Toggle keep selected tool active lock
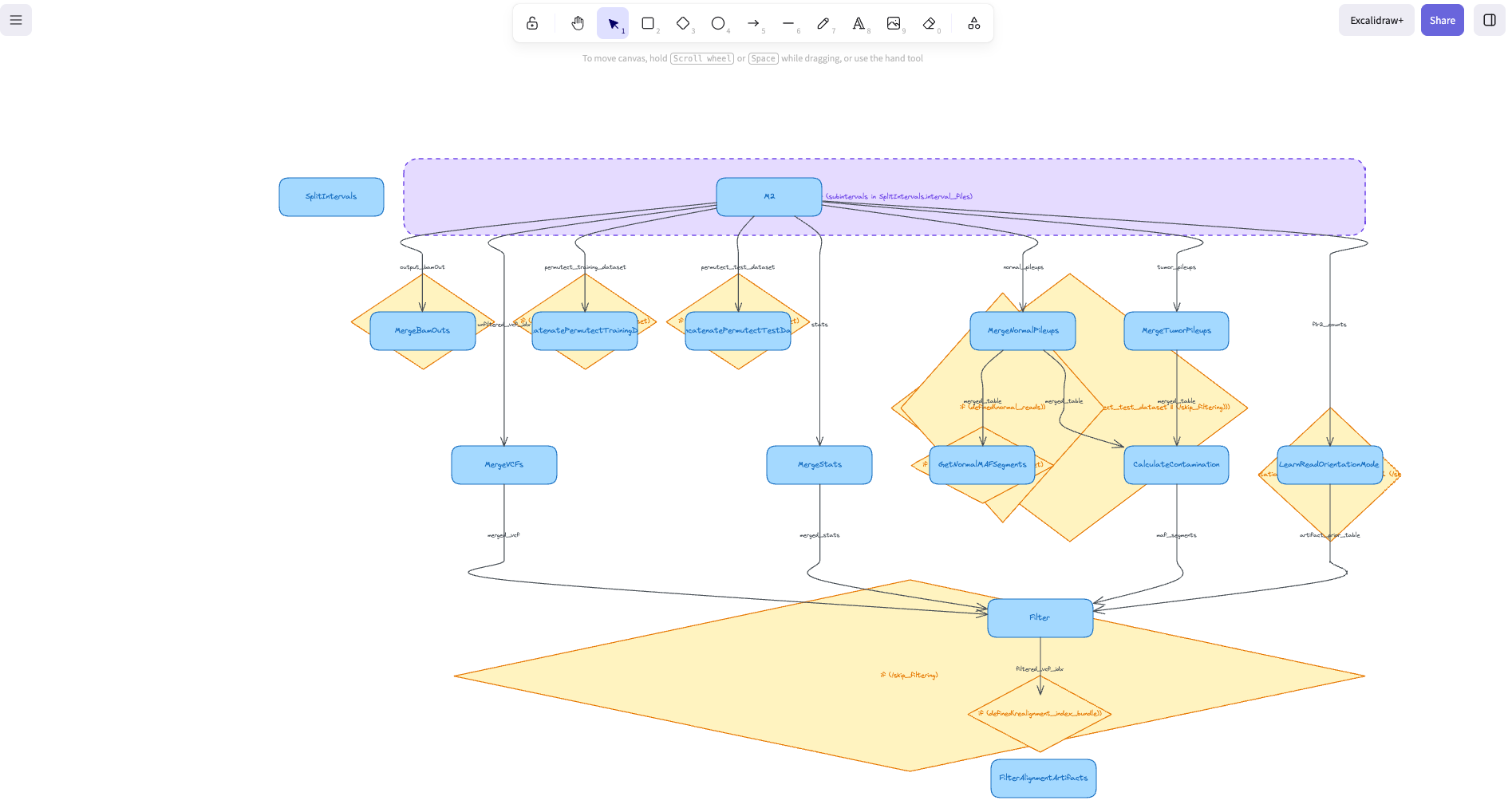 click(x=531, y=22)
